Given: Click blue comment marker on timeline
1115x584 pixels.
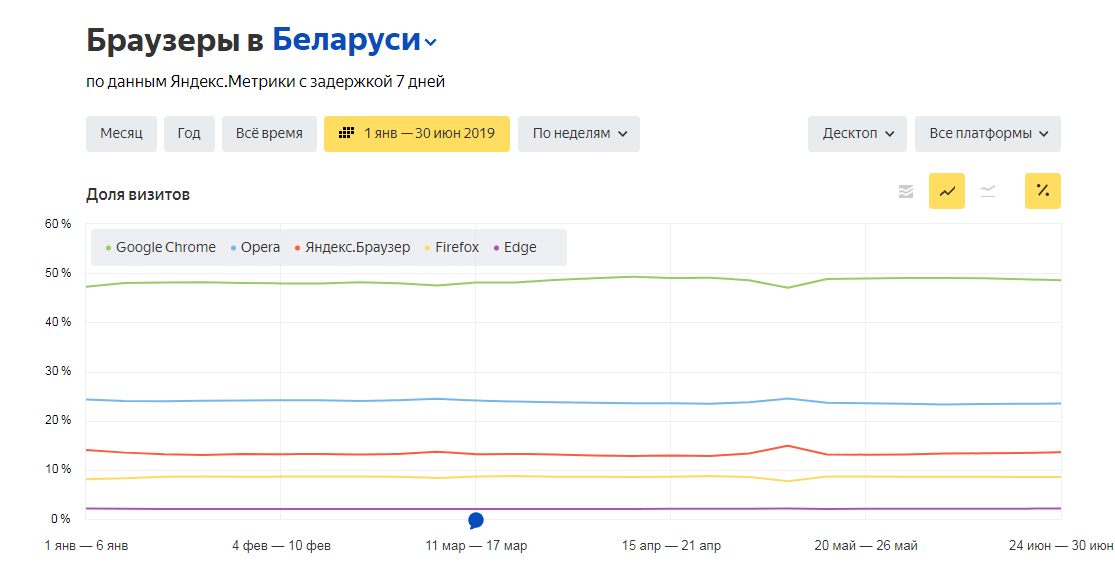Looking at the screenshot, I should [x=476, y=520].
